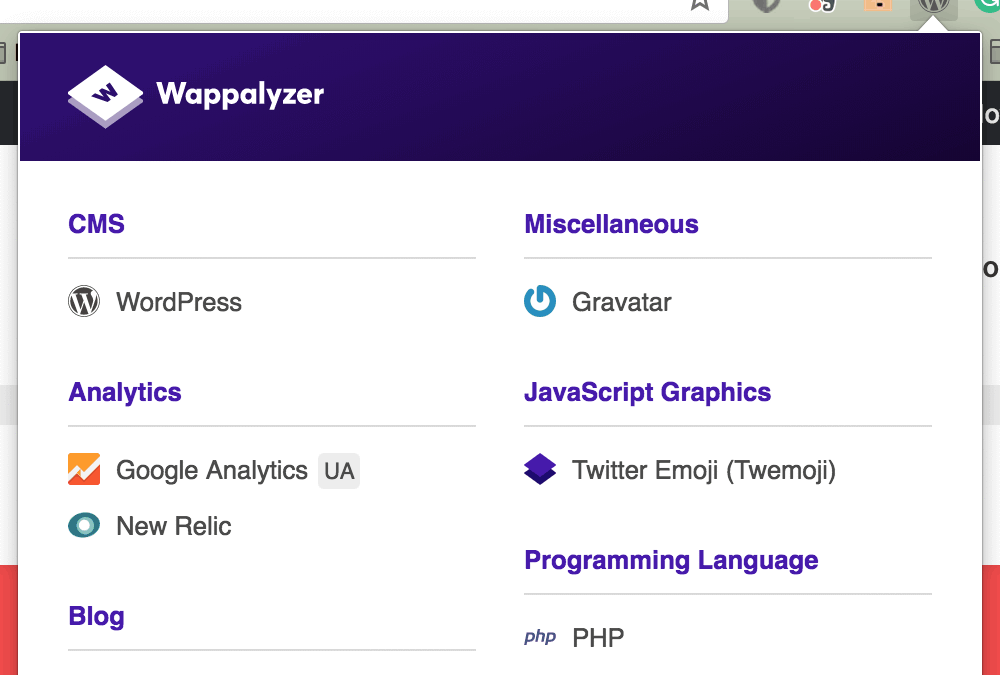Select the Twitter Emoji (Twemoji) entry
This screenshot has height=675, width=1000.
click(x=703, y=470)
